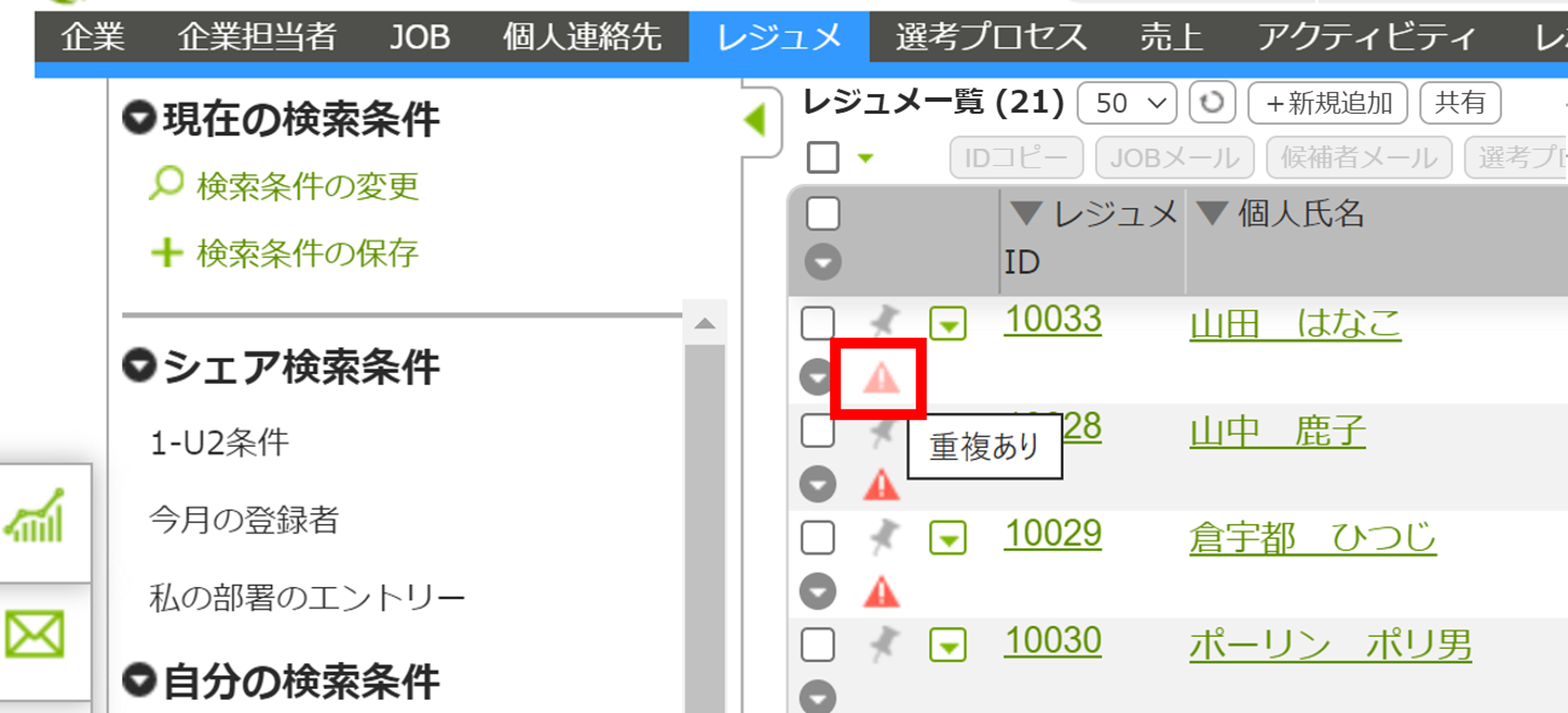
Task: Sort by 個人氏名 column triangle
Action: coord(1211,213)
